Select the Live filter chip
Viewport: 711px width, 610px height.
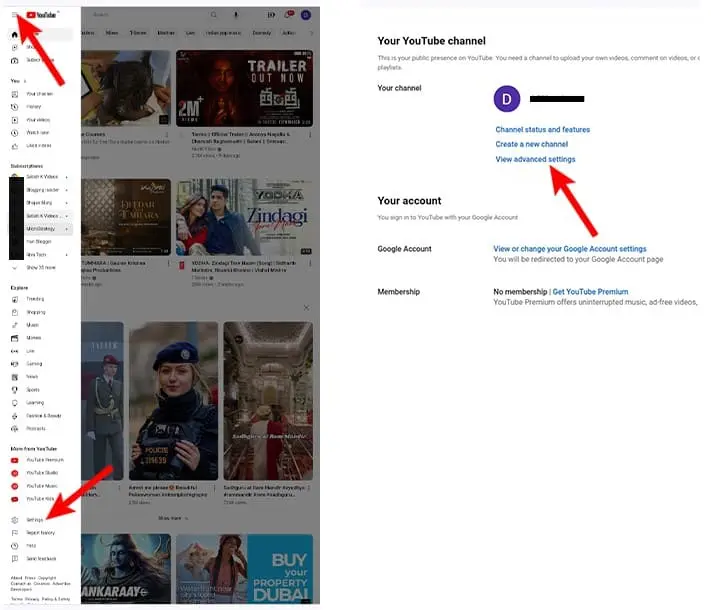(x=190, y=33)
